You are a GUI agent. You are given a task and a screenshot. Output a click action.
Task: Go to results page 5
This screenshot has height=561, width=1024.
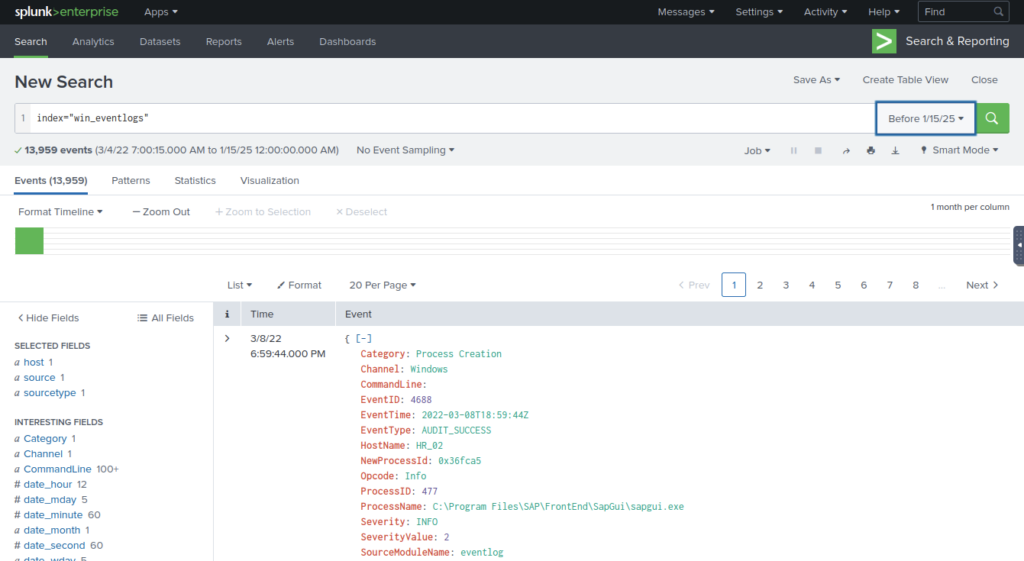click(837, 285)
